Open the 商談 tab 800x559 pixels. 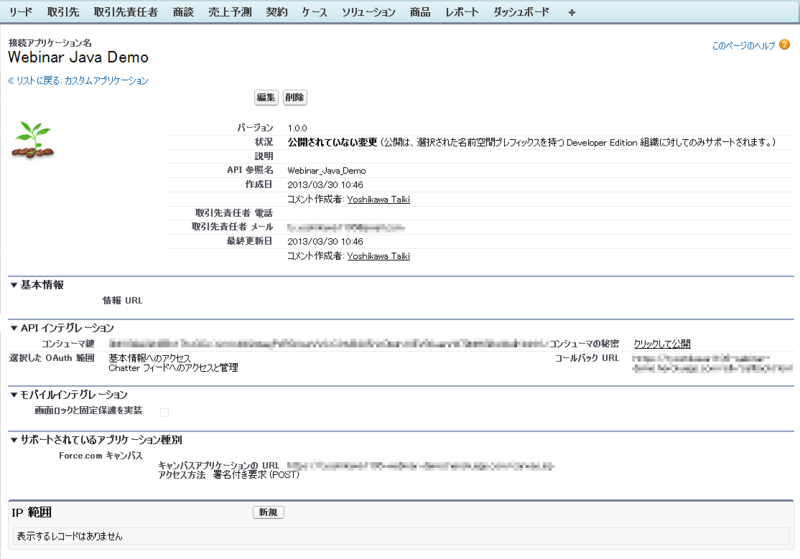183,12
